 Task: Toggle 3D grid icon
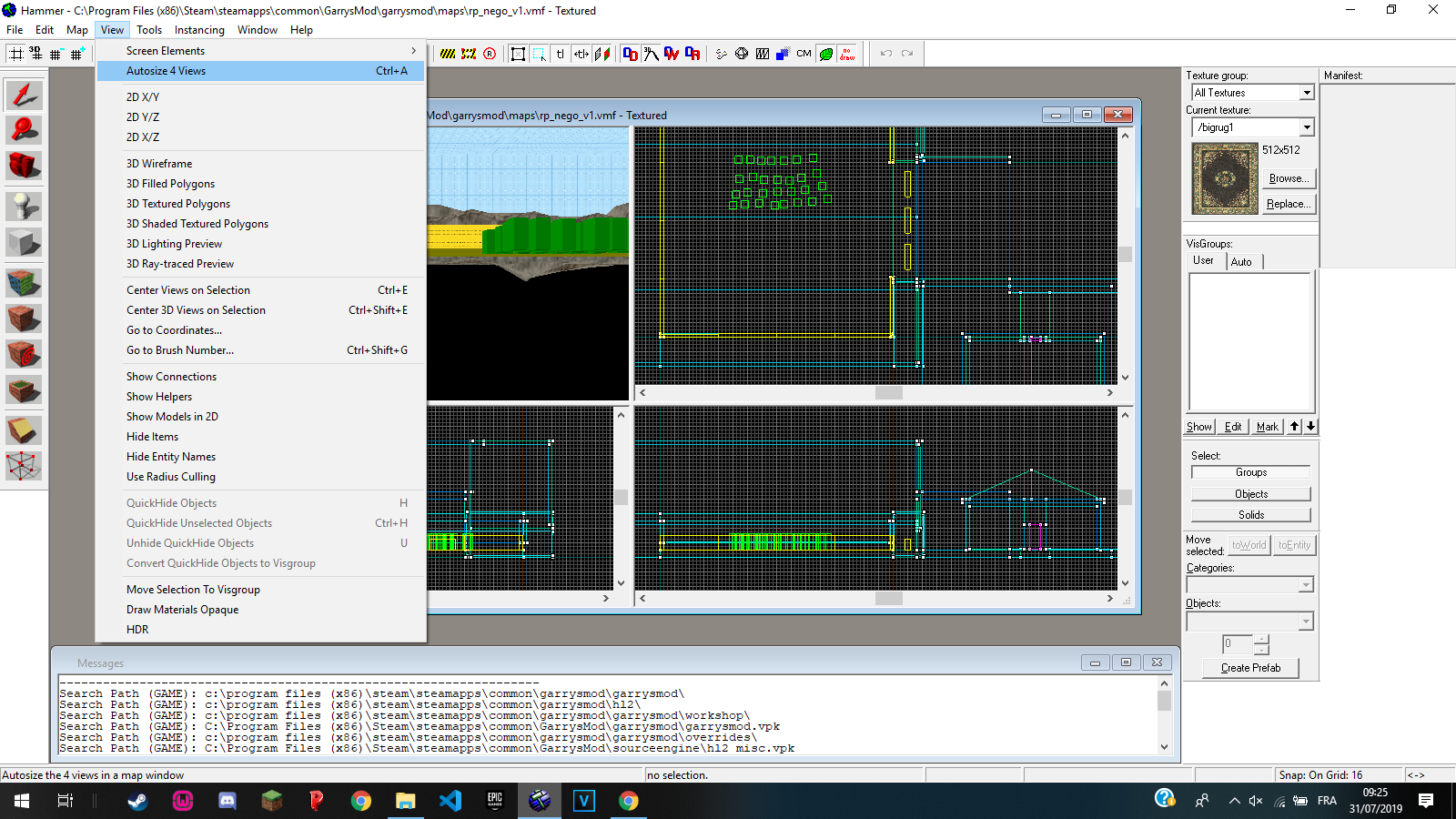35,54
